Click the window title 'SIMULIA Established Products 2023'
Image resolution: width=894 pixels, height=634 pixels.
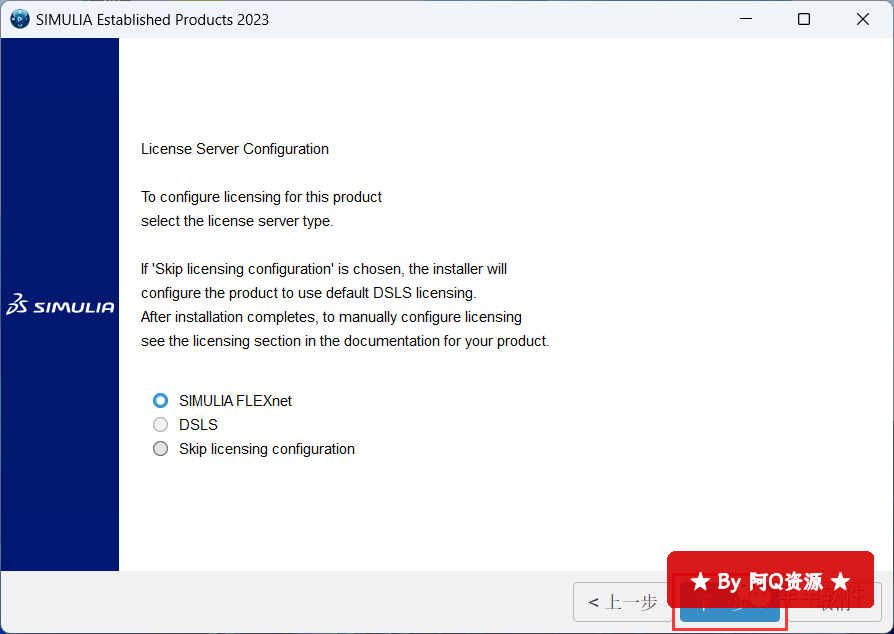tap(152, 19)
